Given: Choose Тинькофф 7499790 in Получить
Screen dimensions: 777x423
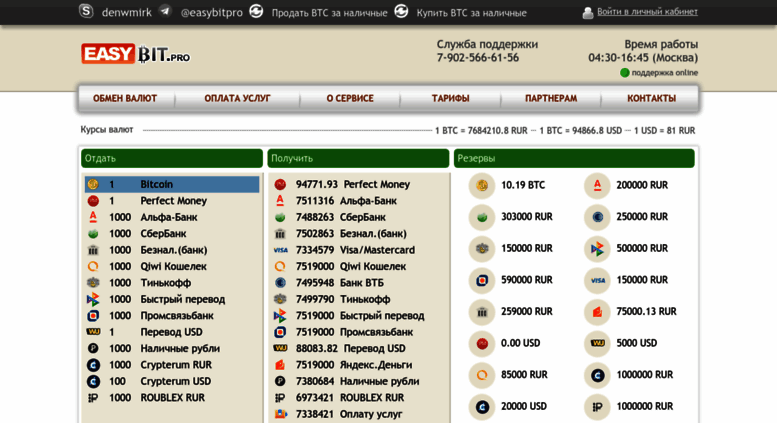Looking at the screenshot, I should (x=359, y=299).
